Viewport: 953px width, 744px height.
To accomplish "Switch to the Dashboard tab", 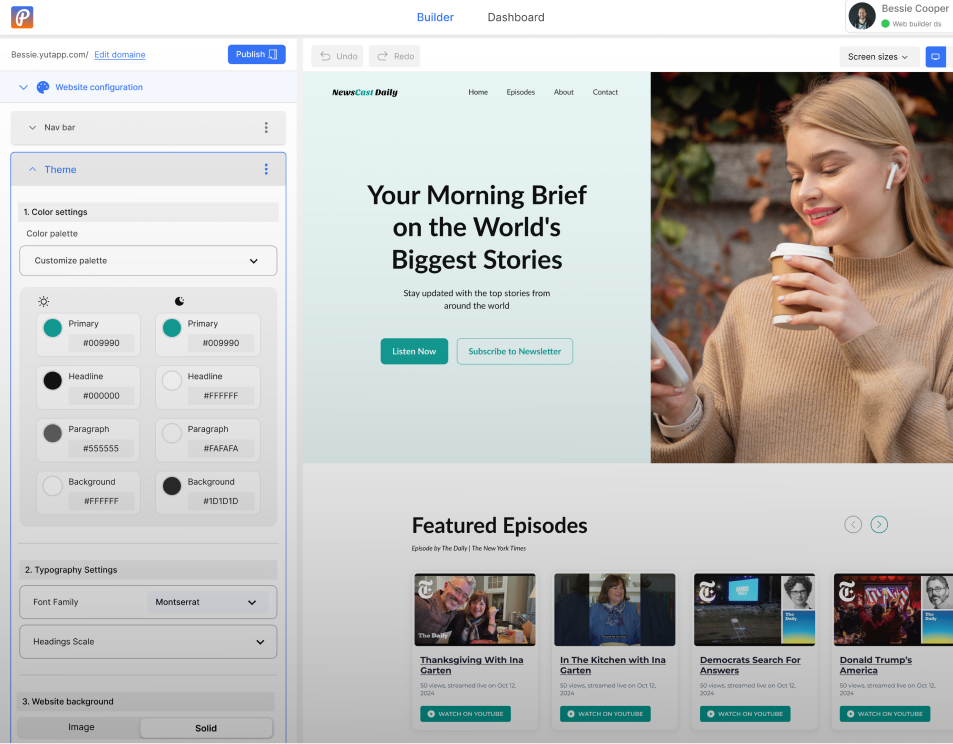I will click(x=515, y=17).
